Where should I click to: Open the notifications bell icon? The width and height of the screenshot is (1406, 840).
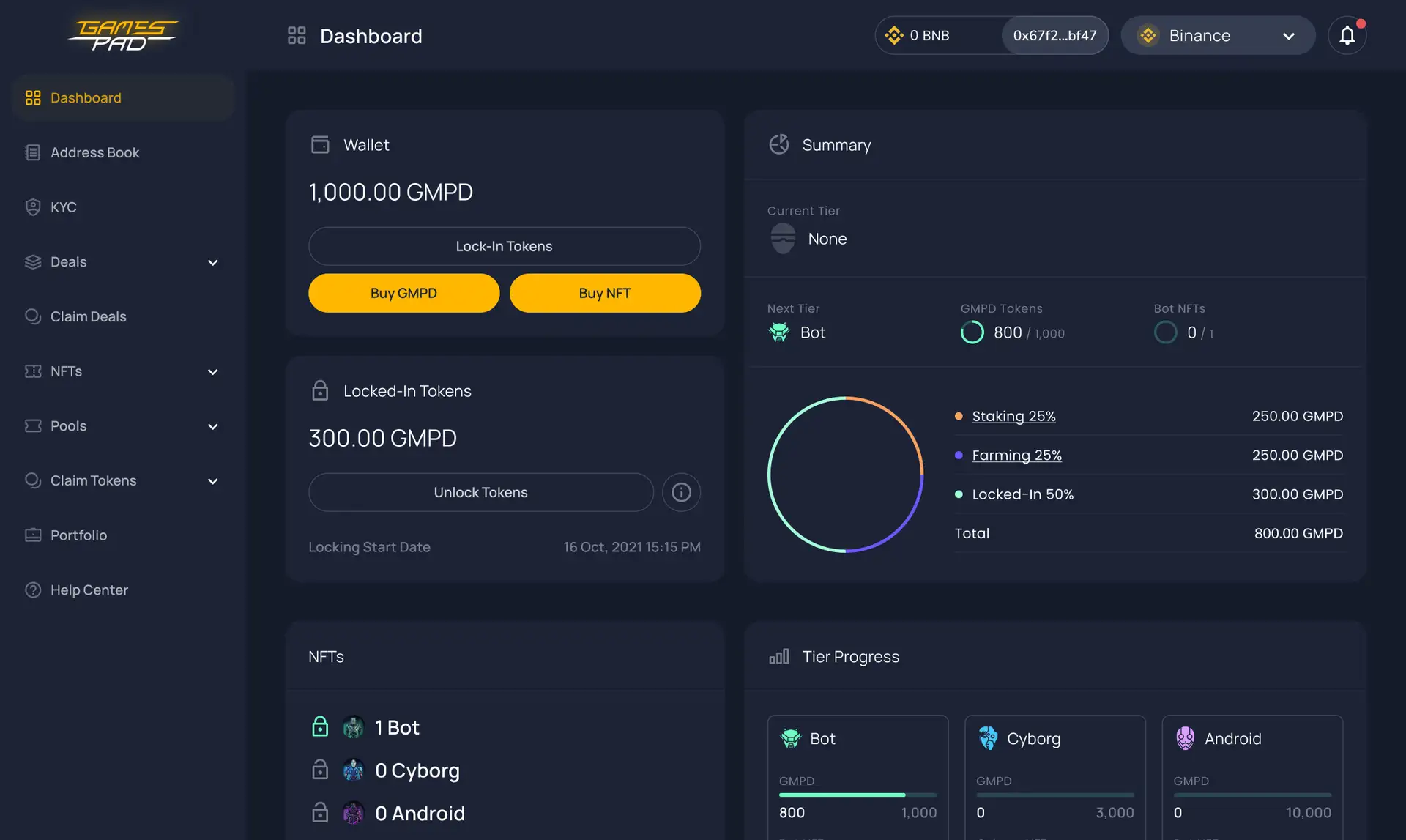(x=1347, y=35)
